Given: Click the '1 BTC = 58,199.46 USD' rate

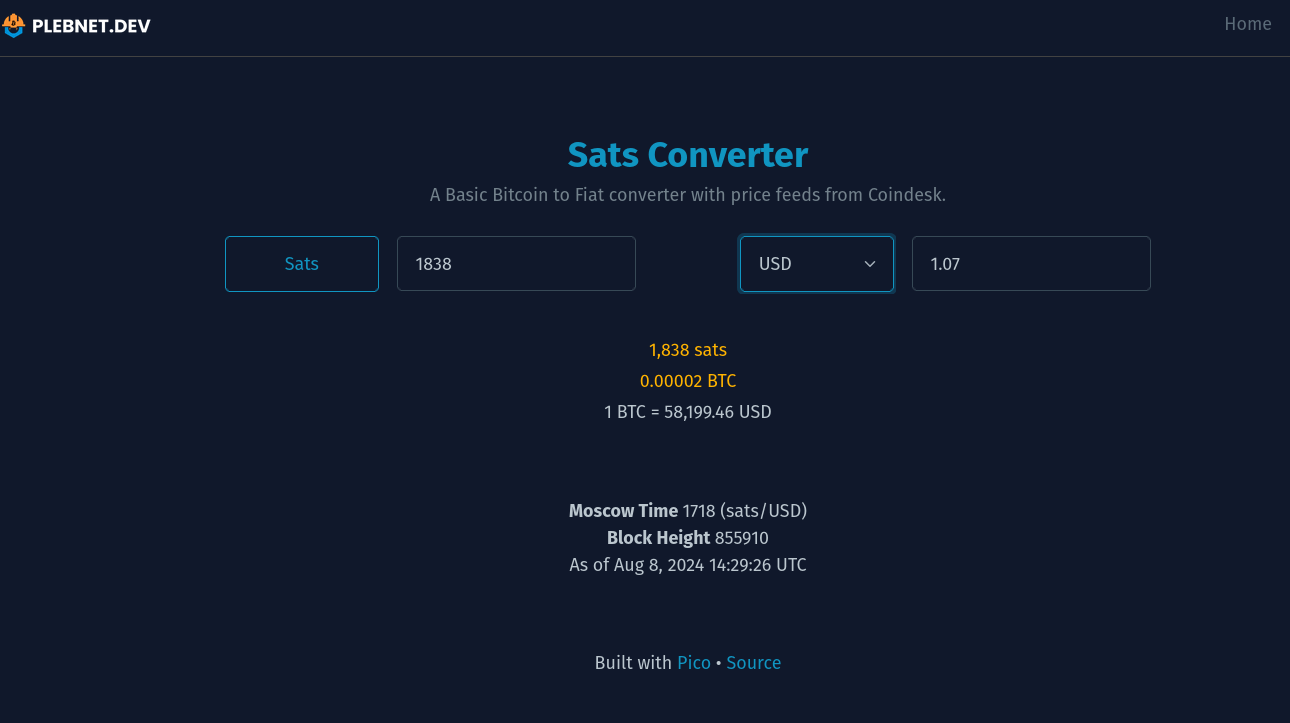Looking at the screenshot, I should 688,412.
